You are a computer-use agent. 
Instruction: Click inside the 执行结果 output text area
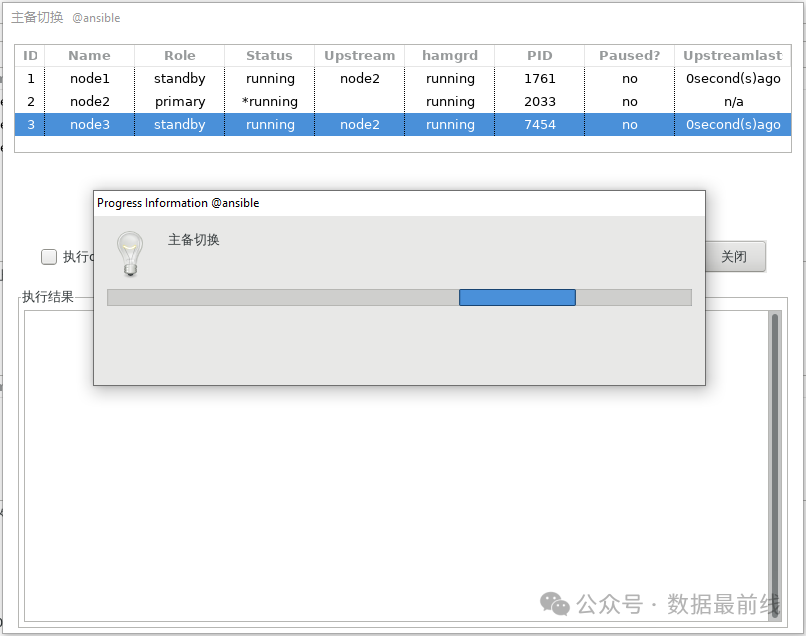[396, 465]
